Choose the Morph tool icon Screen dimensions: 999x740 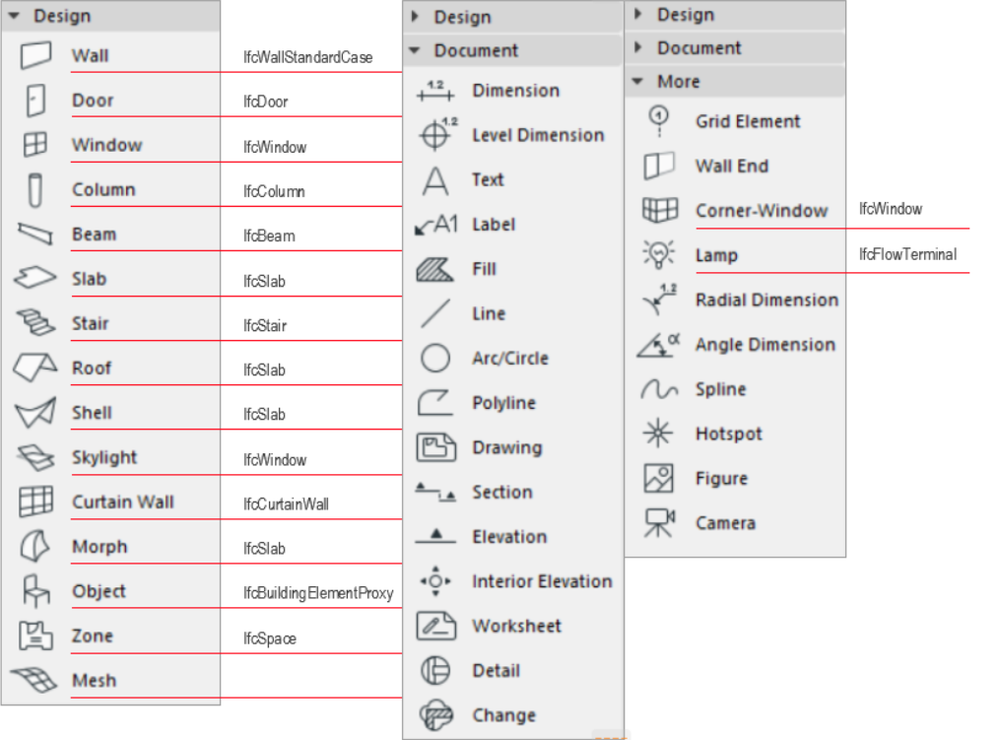[x=36, y=547]
